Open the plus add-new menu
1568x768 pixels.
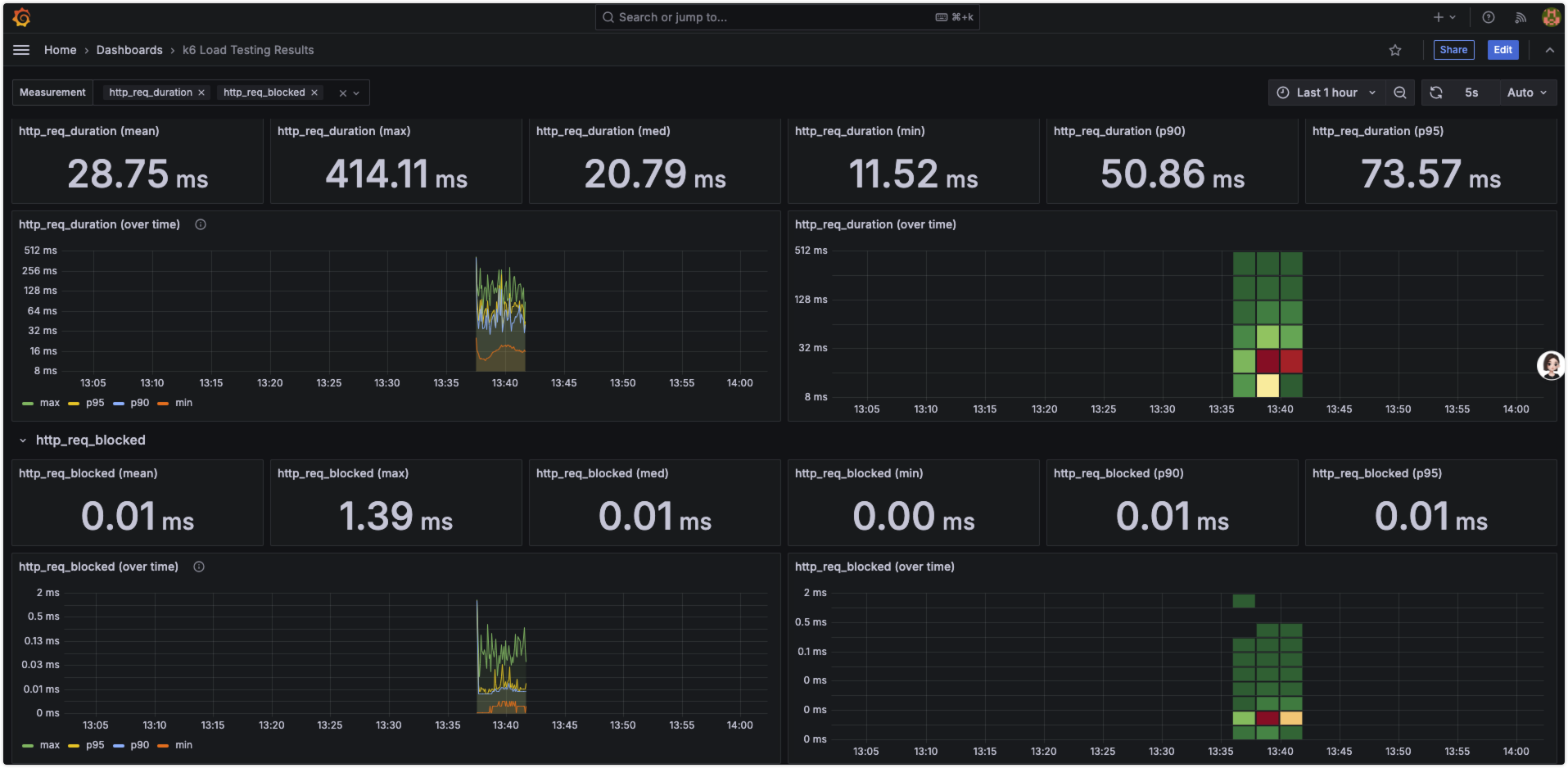tap(1444, 17)
